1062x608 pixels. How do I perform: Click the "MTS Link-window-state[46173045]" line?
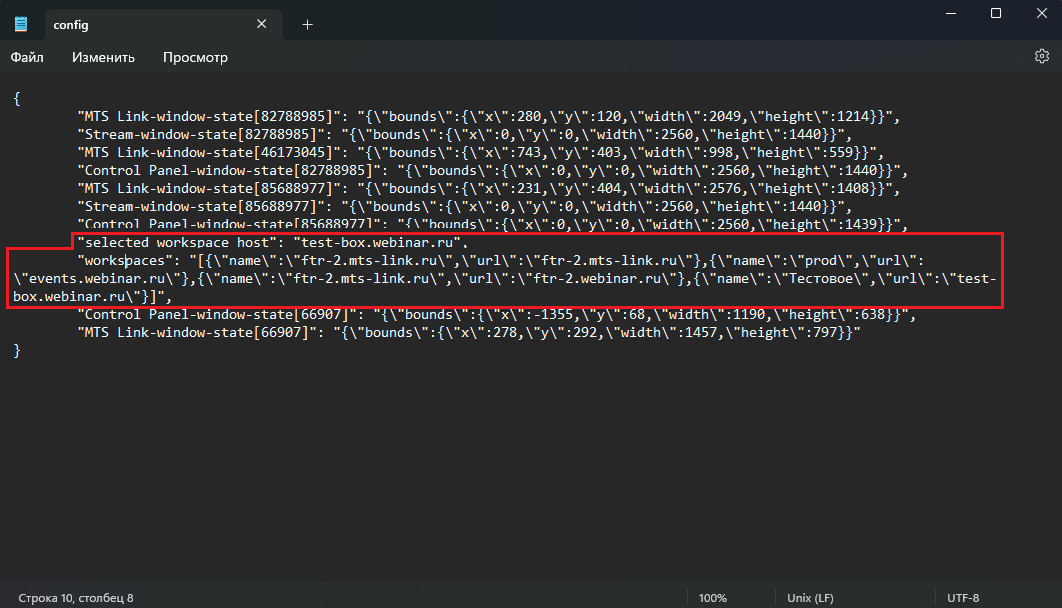[481, 152]
